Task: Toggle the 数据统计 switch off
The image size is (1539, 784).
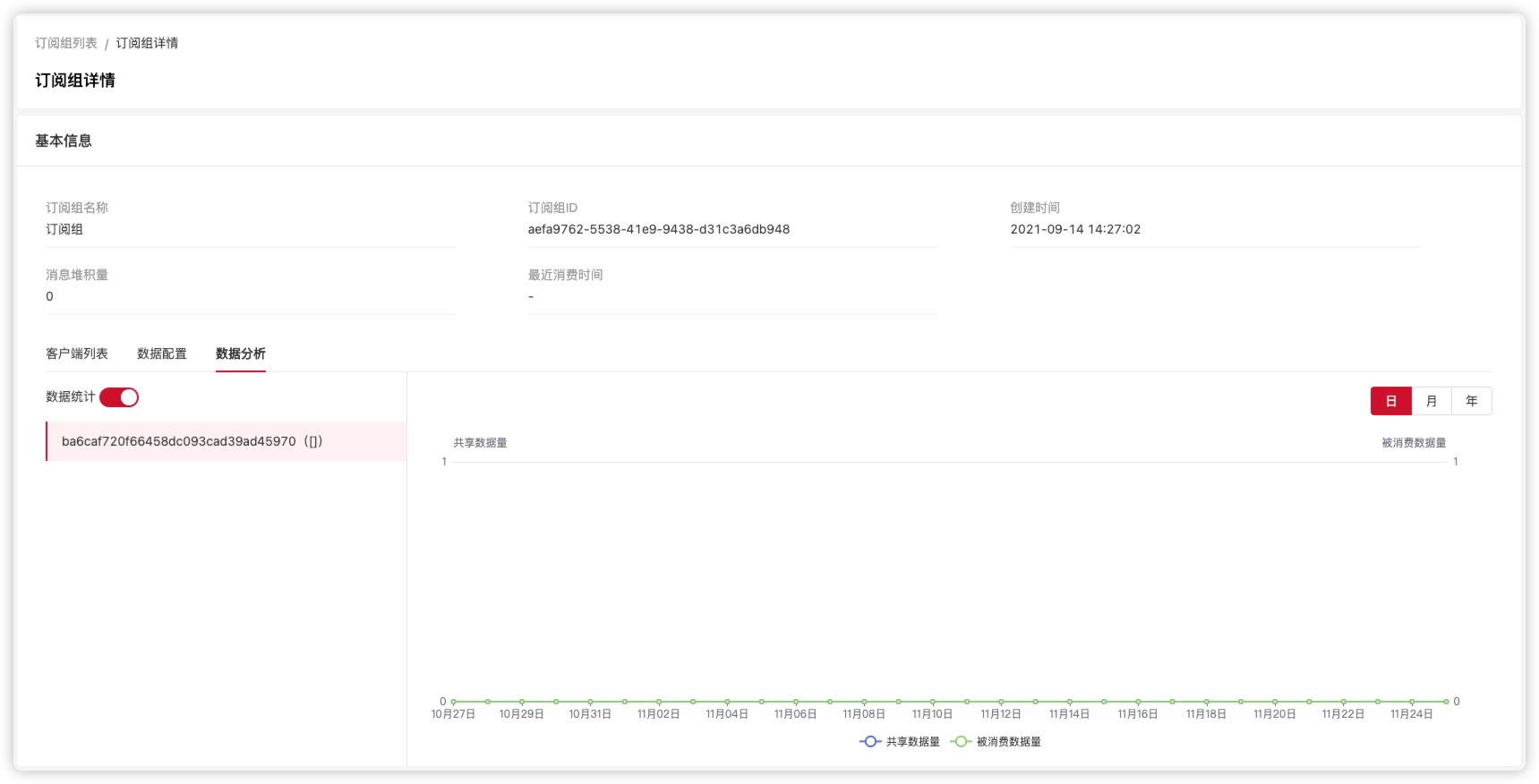Action: pos(119,397)
